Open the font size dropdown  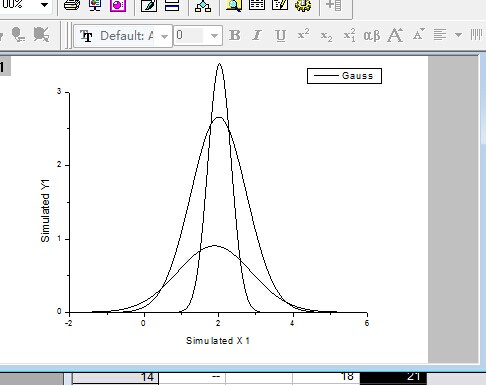click(x=214, y=36)
